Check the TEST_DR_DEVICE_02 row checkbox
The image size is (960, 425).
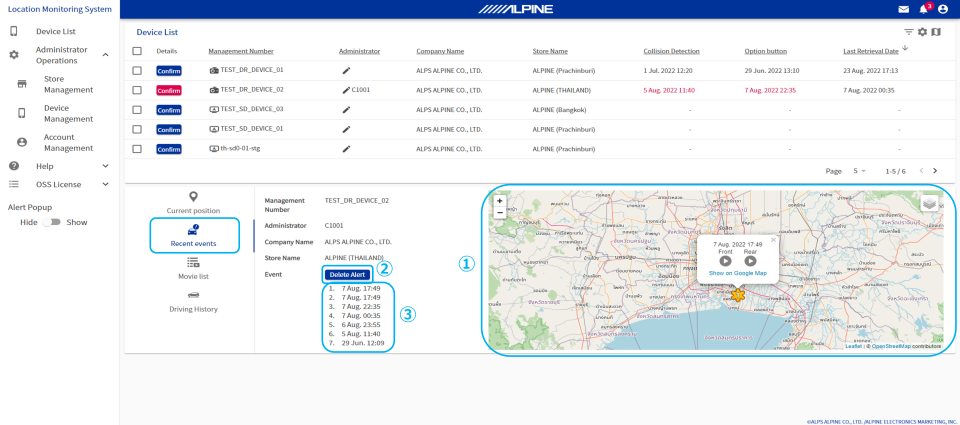137,90
